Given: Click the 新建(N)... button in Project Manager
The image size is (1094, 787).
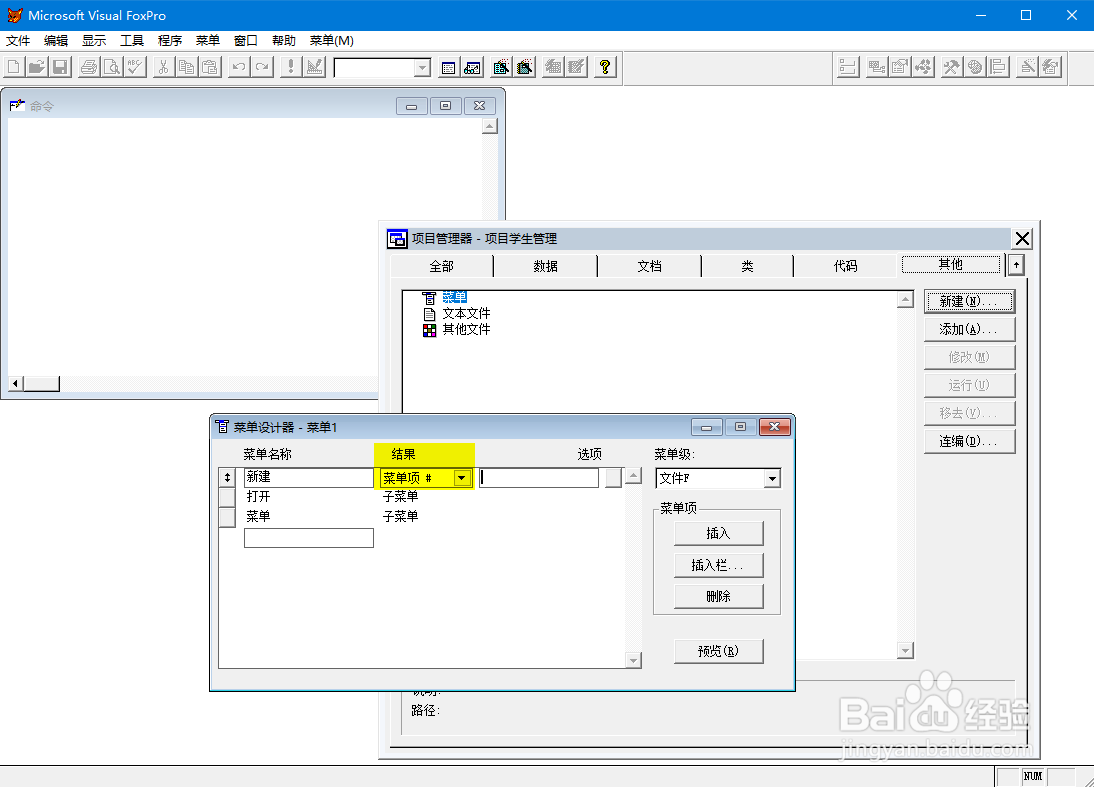Looking at the screenshot, I should click(x=969, y=301).
